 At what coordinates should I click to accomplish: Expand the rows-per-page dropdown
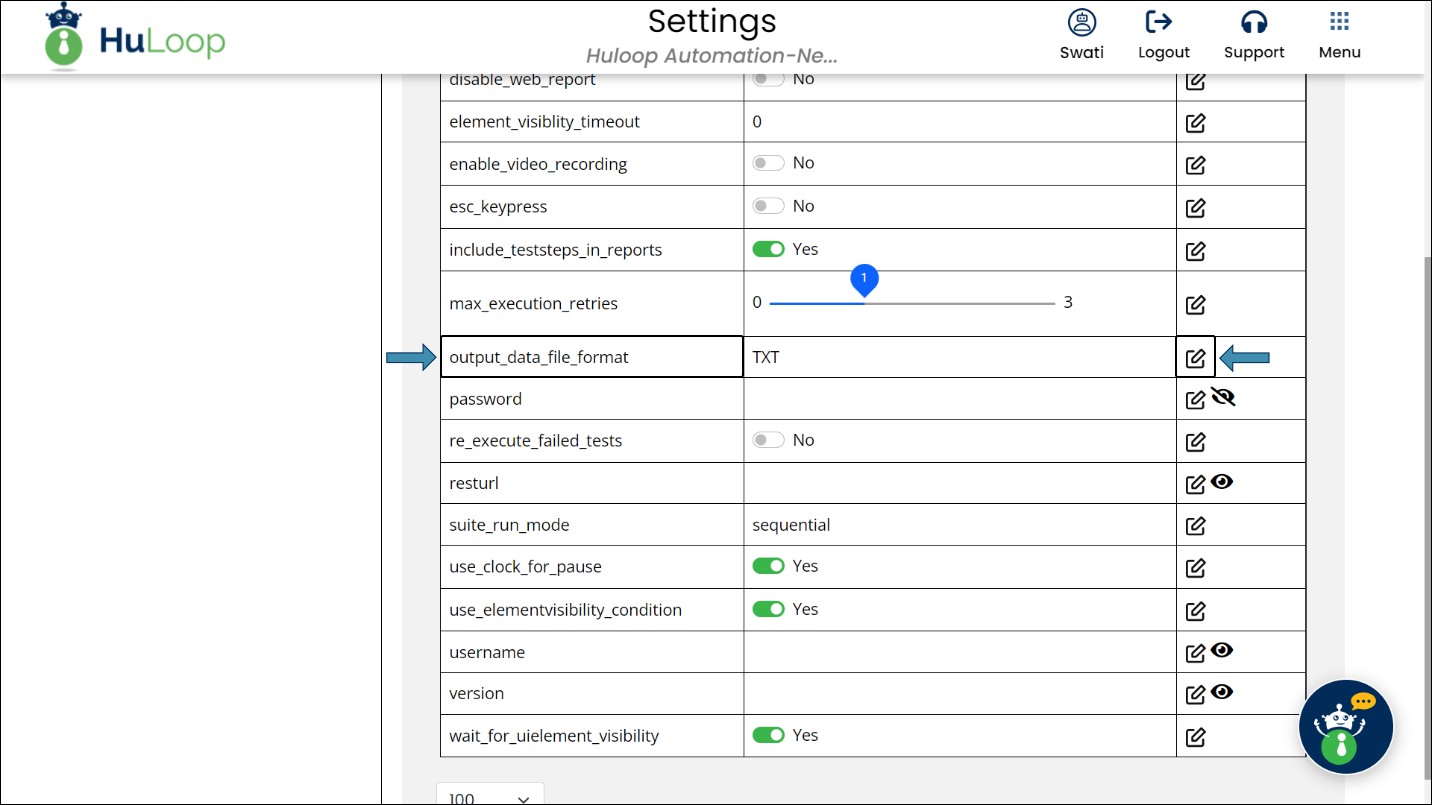pos(490,797)
